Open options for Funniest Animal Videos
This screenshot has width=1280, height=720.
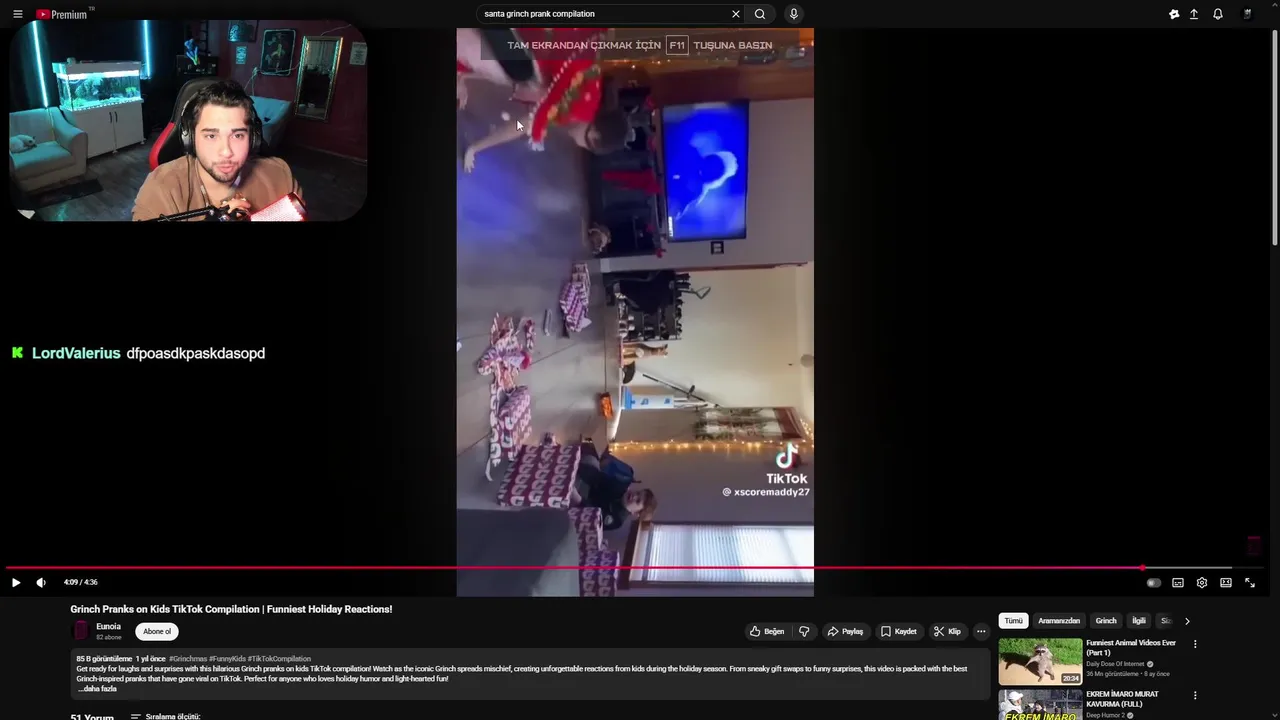tap(1194, 644)
